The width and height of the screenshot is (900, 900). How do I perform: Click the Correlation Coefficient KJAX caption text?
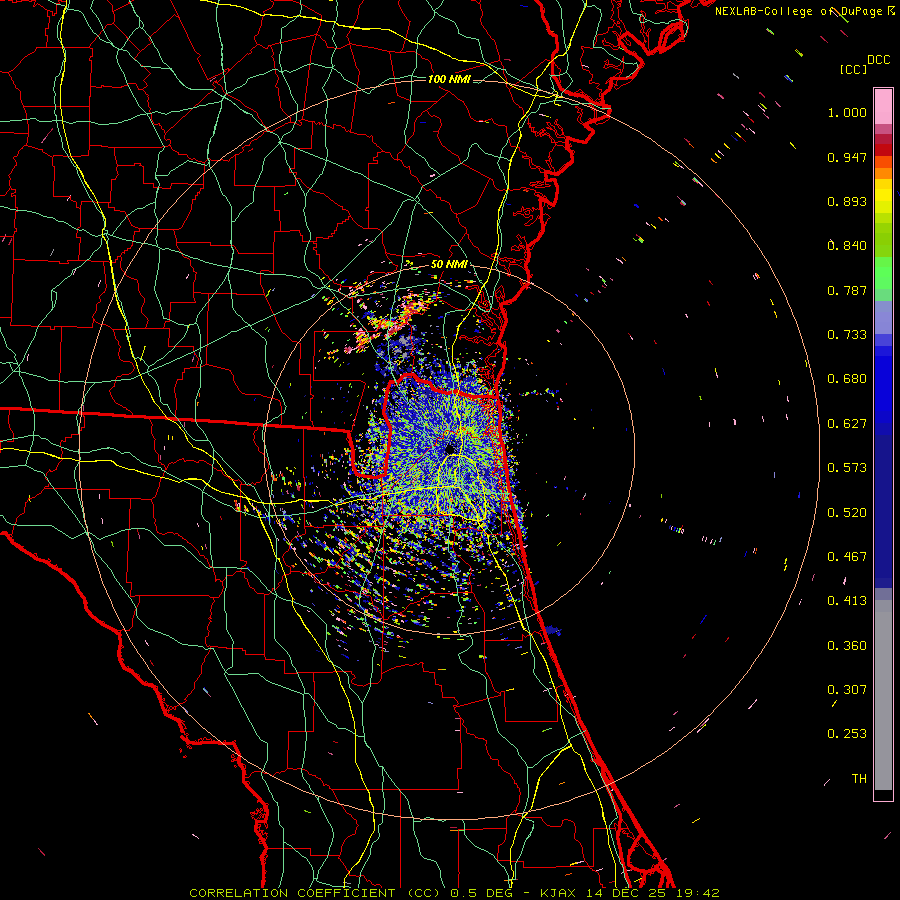(454, 893)
